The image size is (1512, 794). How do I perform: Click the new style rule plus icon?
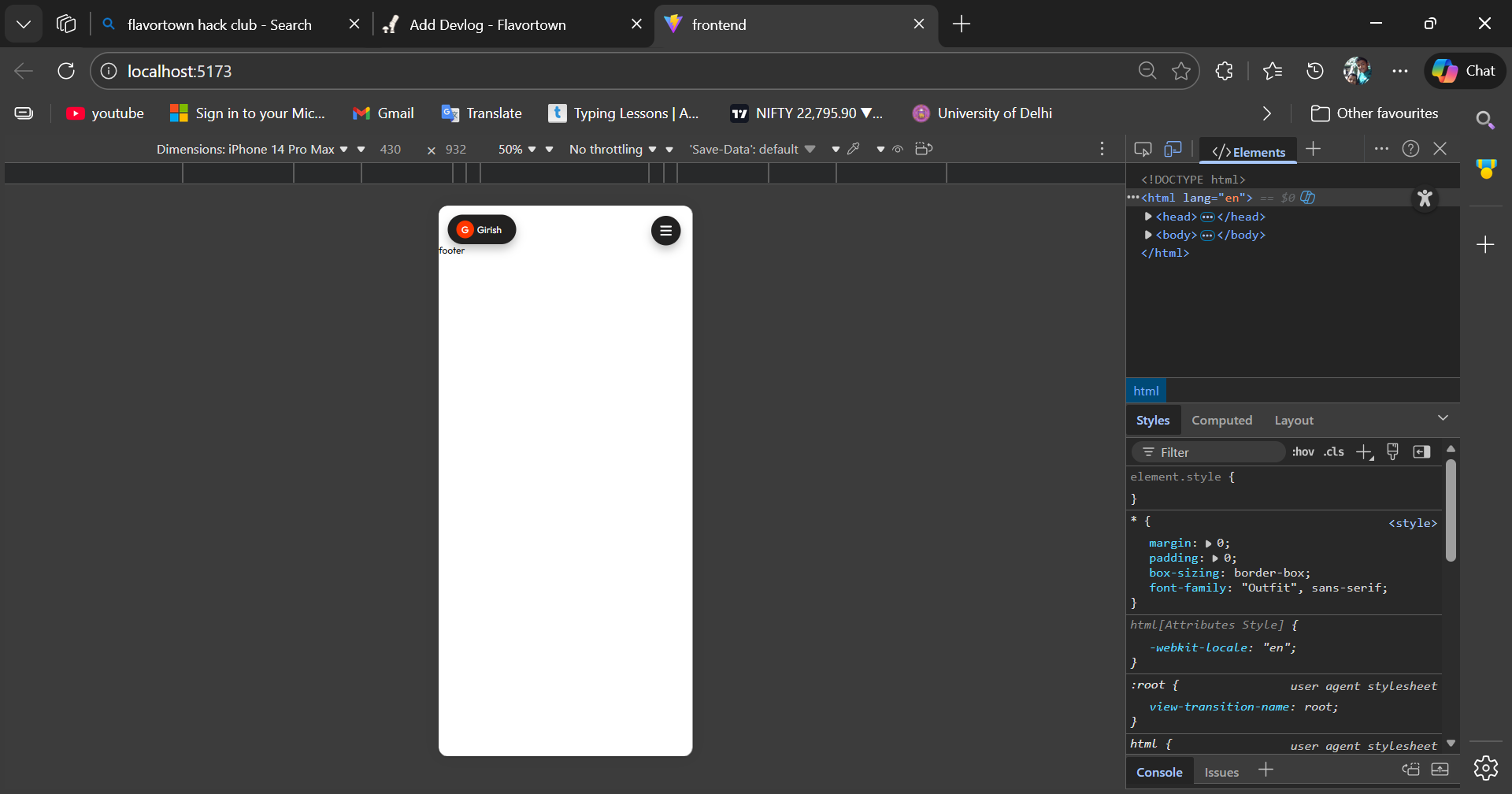tap(1364, 452)
